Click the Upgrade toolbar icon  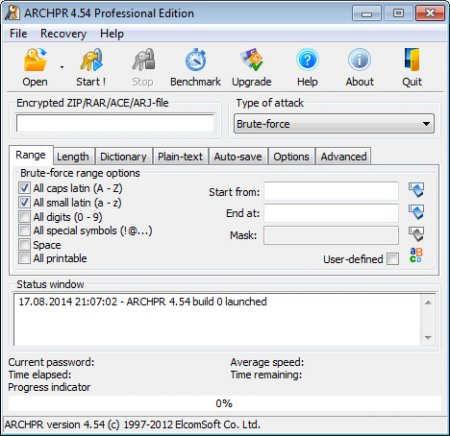pos(252,60)
